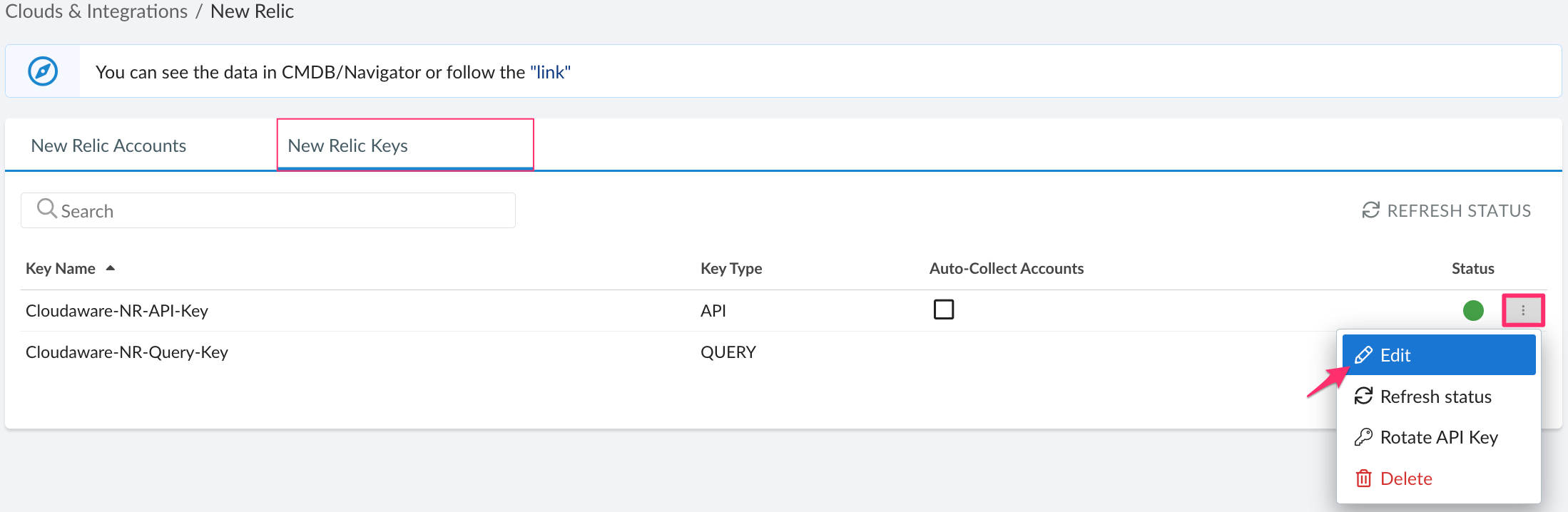Viewport: 1568px width, 512px height.
Task: Choose Refresh status from the context menu
Action: [1435, 396]
